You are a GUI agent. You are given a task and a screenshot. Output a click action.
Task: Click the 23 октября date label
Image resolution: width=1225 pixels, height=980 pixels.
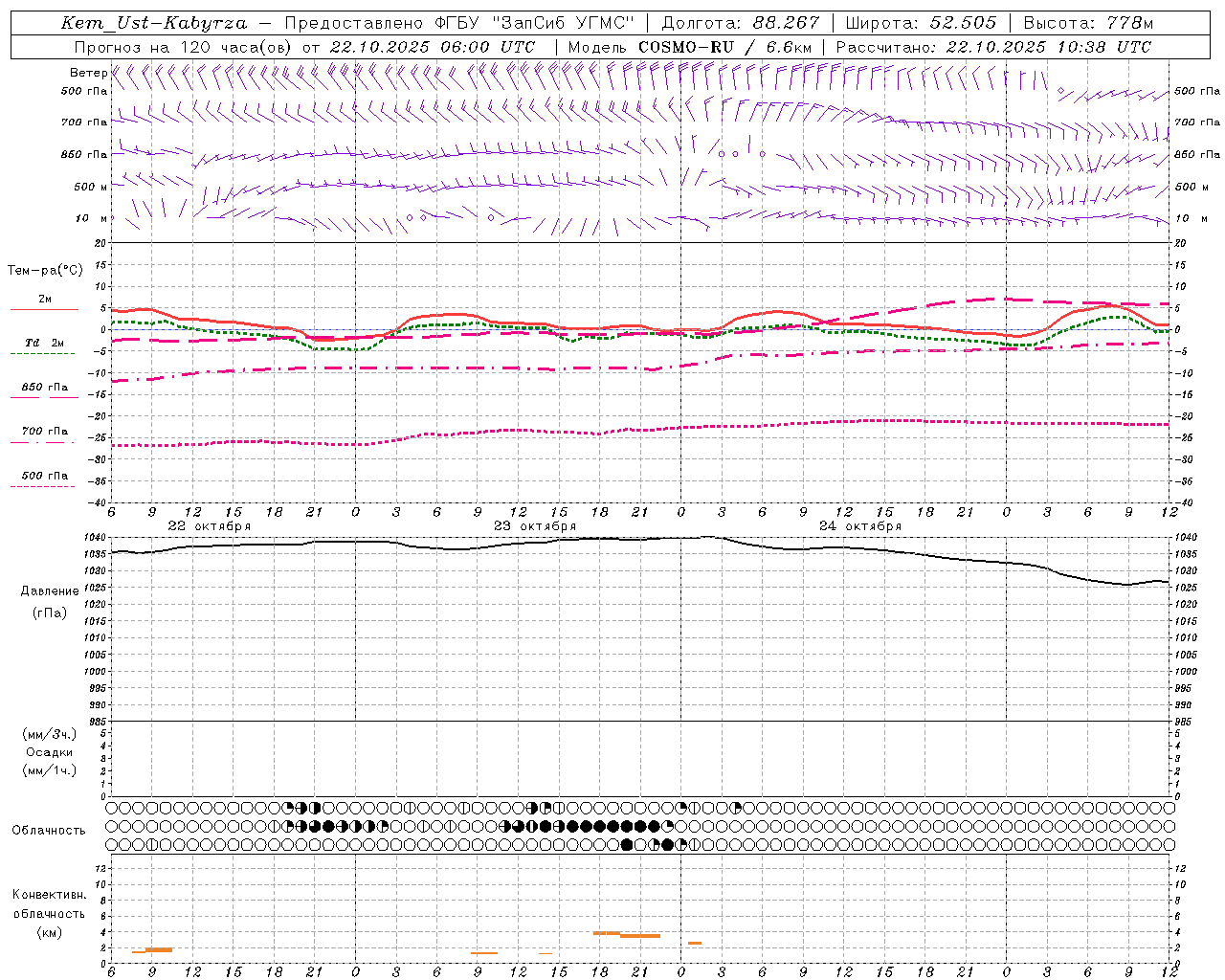(535, 526)
